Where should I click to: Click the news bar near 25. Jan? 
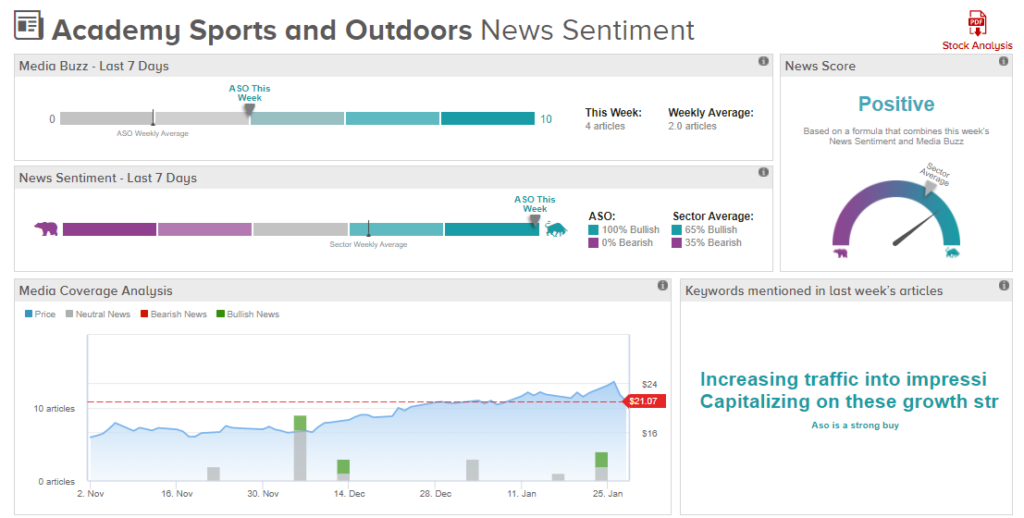[601, 466]
